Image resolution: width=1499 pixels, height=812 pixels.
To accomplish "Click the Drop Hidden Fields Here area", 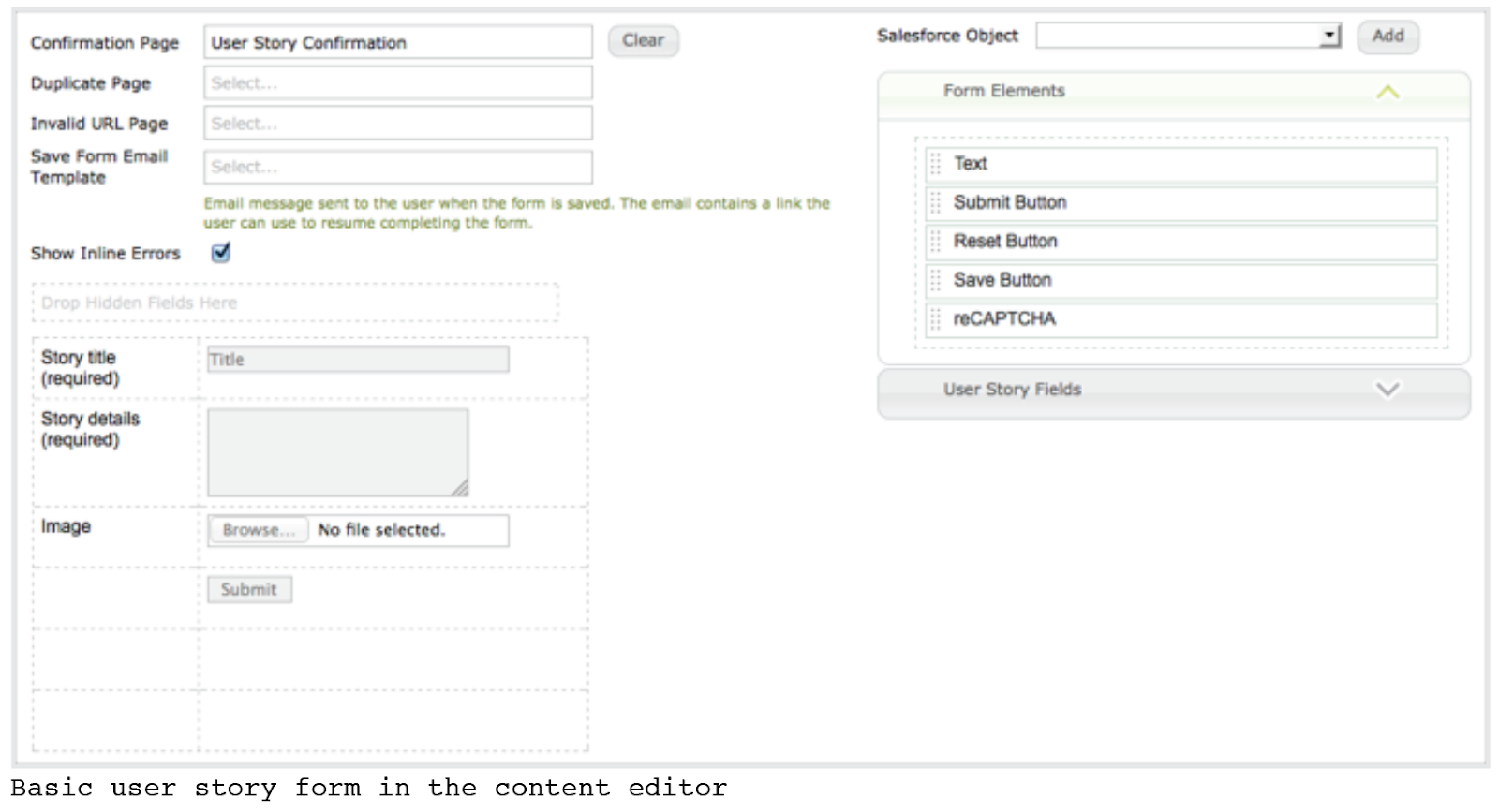I will coord(295,303).
